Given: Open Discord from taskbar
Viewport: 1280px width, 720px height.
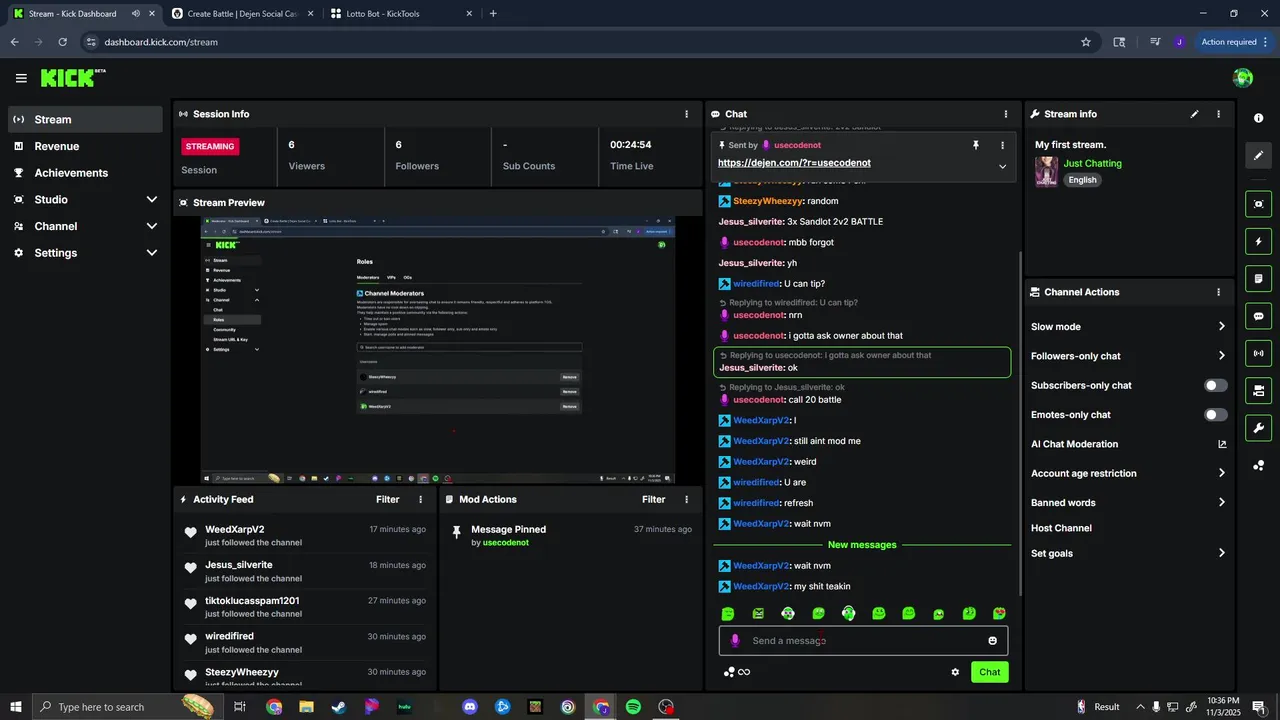Looking at the screenshot, I should pos(470,707).
